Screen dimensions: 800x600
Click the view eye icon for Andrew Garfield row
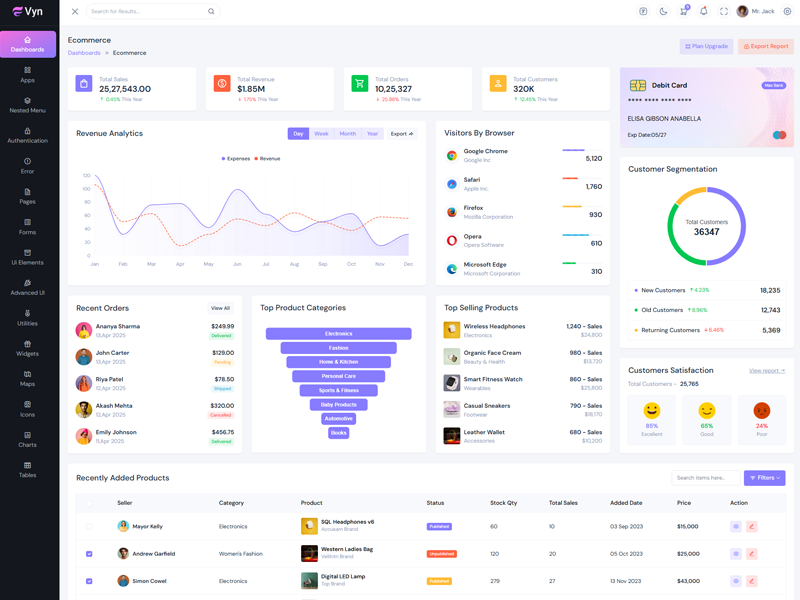(x=736, y=553)
